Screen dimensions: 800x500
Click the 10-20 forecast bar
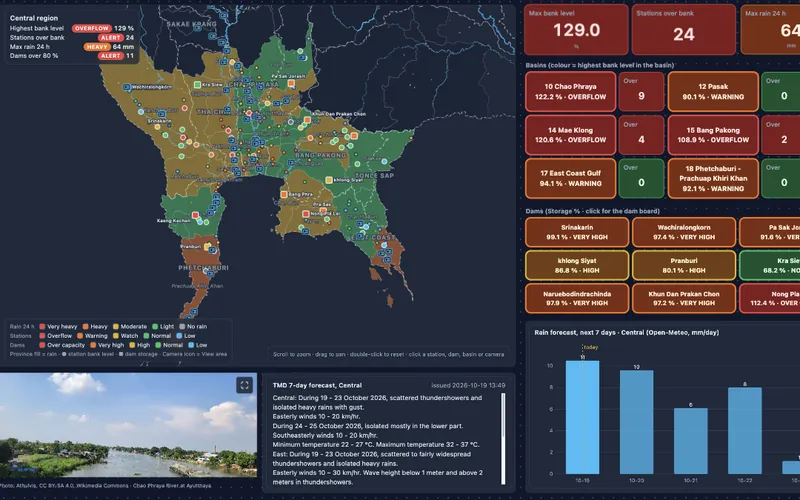point(636,422)
